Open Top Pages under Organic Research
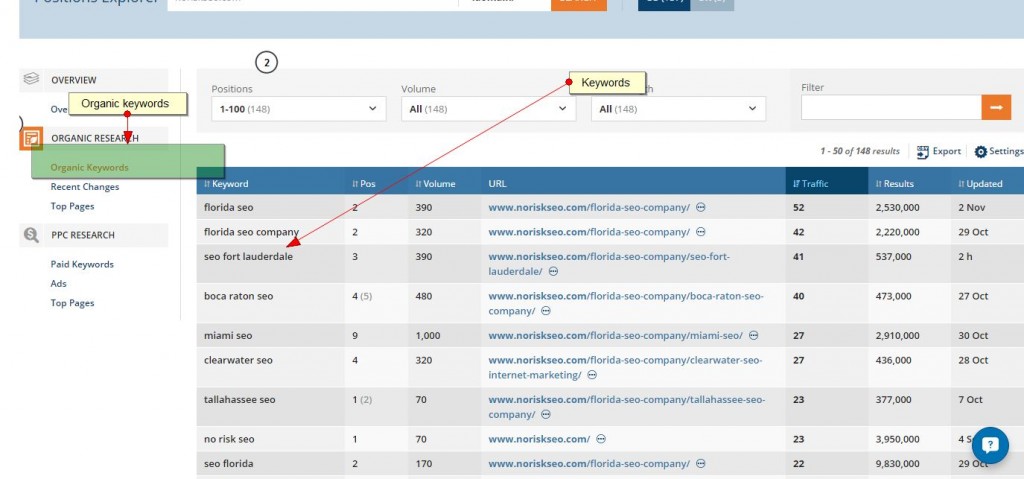1024x479 pixels. click(72, 206)
